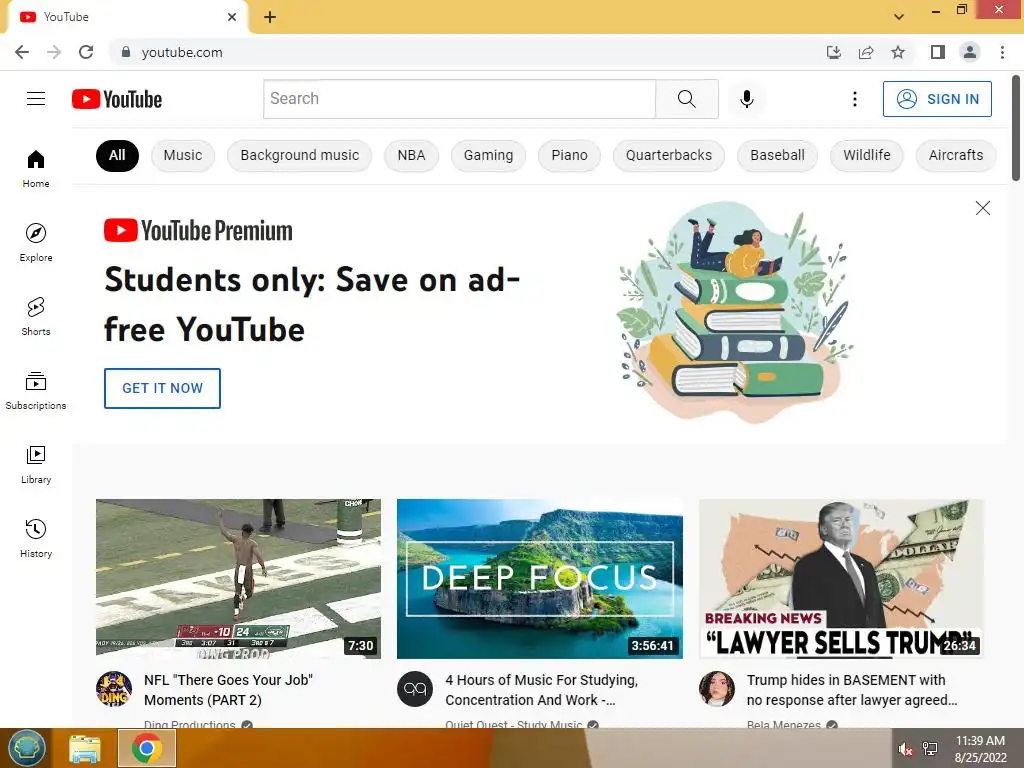The image size is (1024, 768).
Task: Open 4 Hours of Music For Studying title
Action: [541, 690]
